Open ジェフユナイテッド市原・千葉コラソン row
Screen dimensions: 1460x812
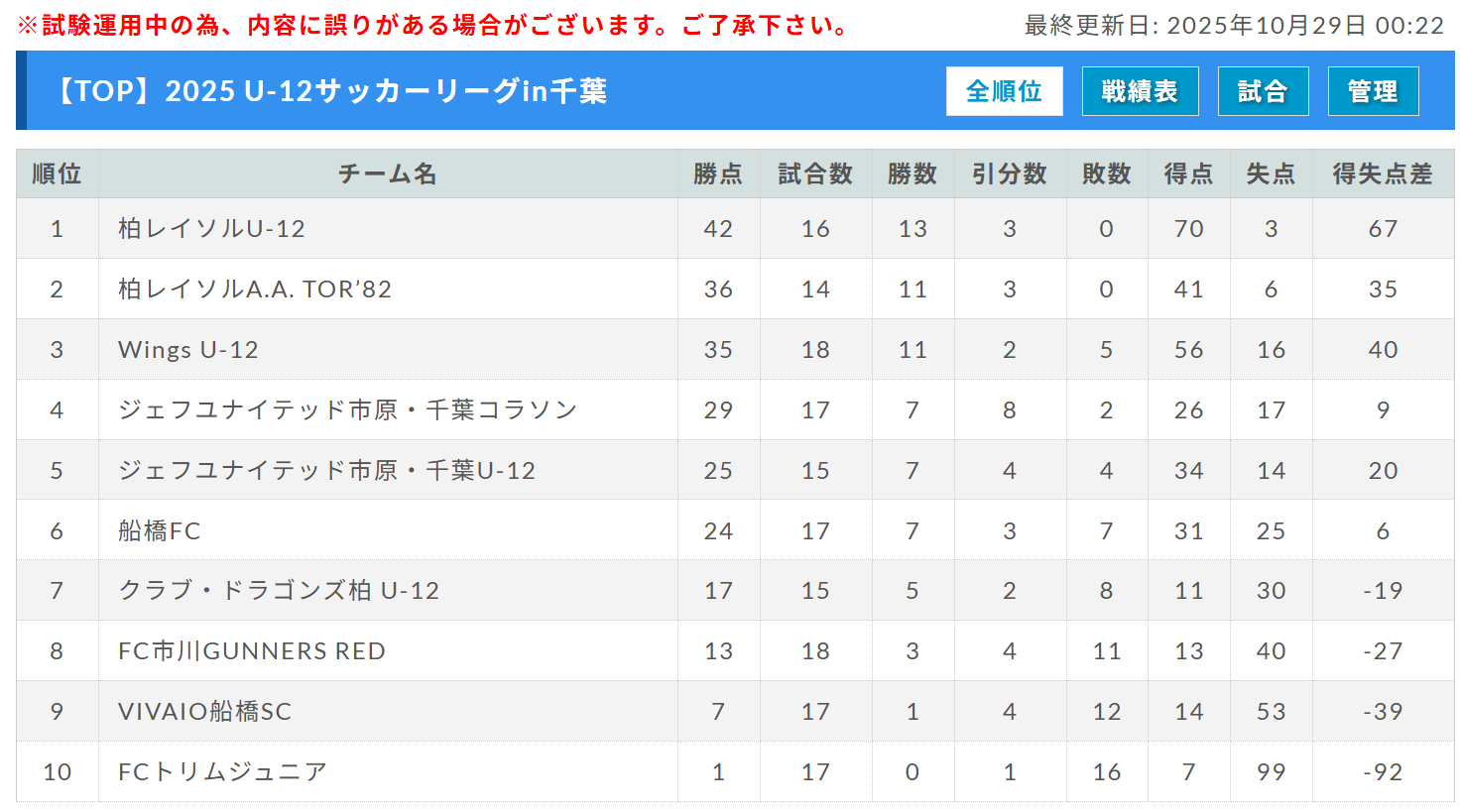pos(347,410)
